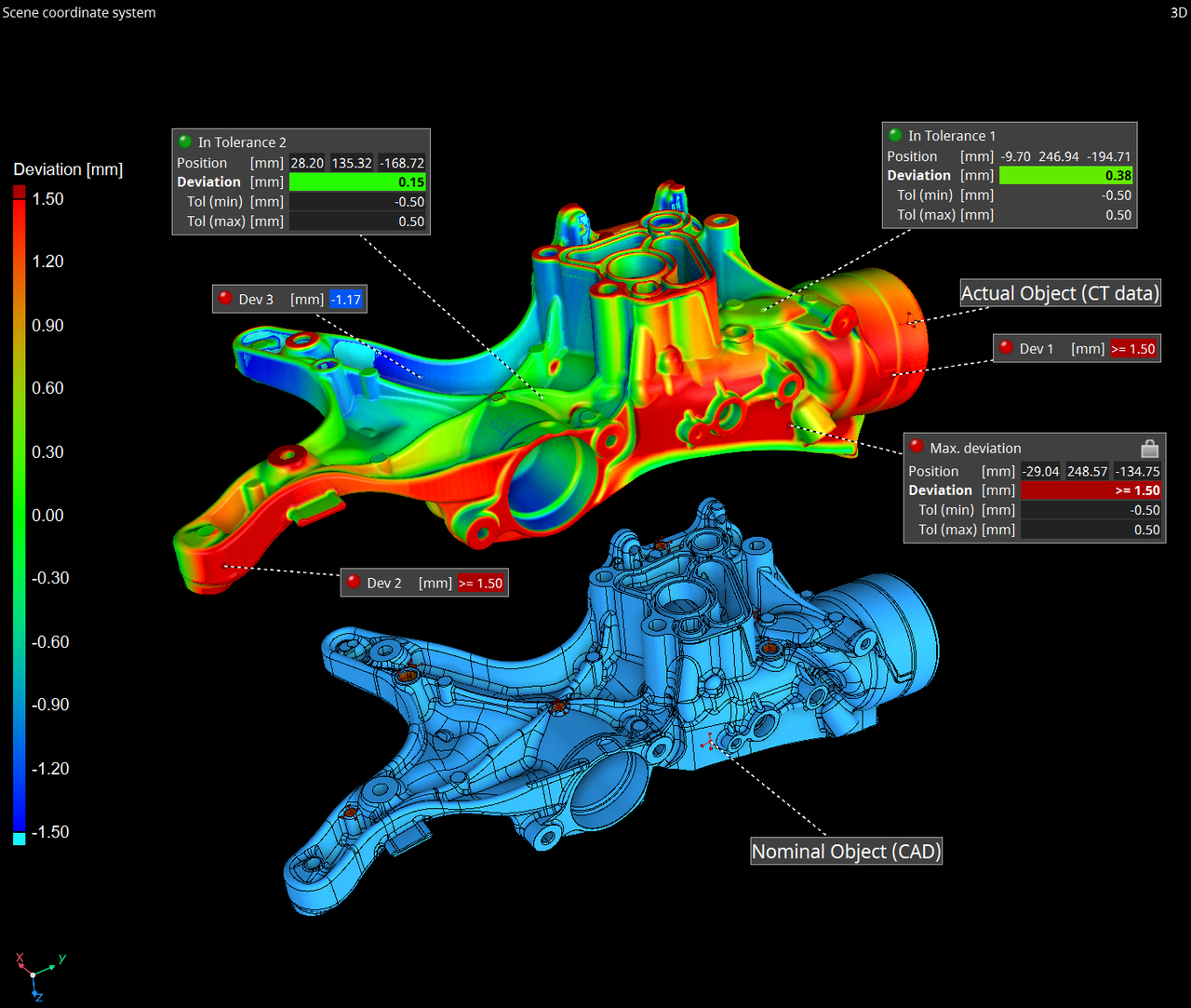Screen dimensions: 1191x1008
Task: Click the >= 1.50 deviation in Max. deviation
Action: pos(1091,491)
